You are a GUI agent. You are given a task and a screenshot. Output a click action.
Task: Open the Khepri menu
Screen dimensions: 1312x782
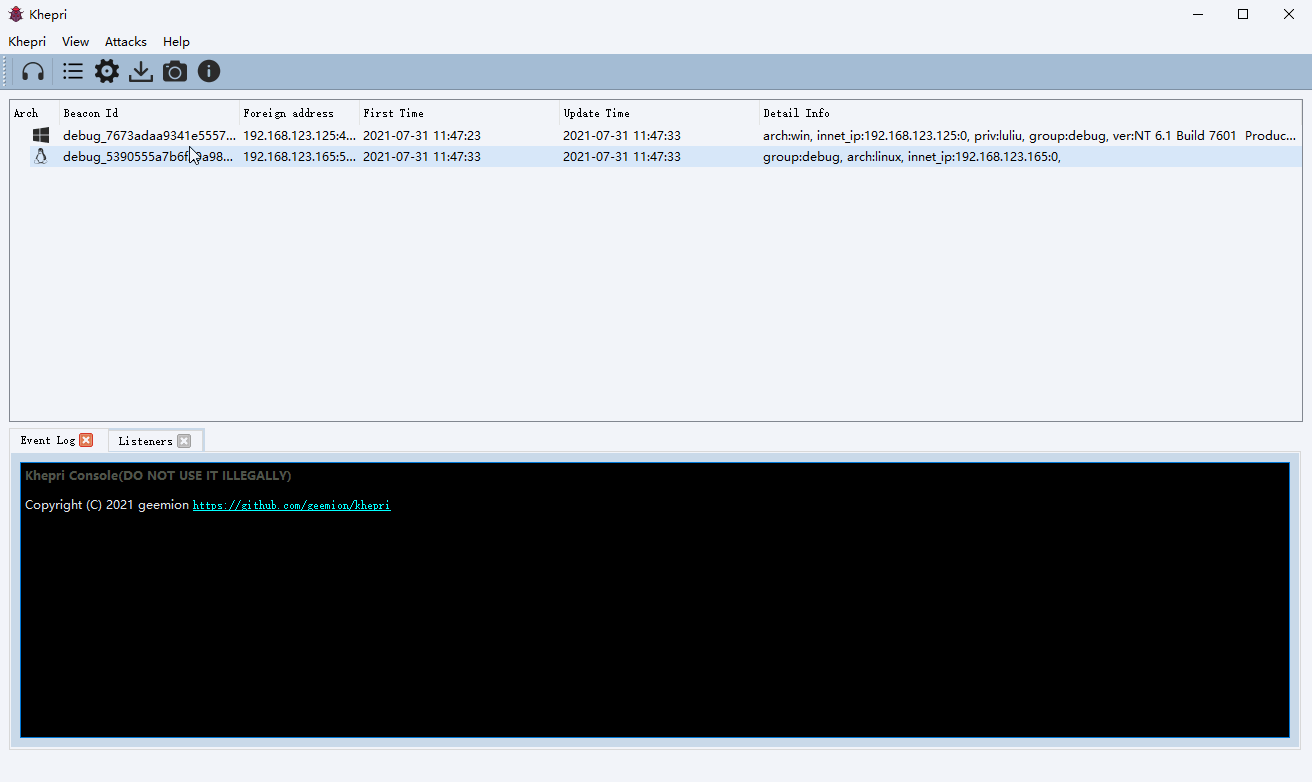(x=27, y=42)
